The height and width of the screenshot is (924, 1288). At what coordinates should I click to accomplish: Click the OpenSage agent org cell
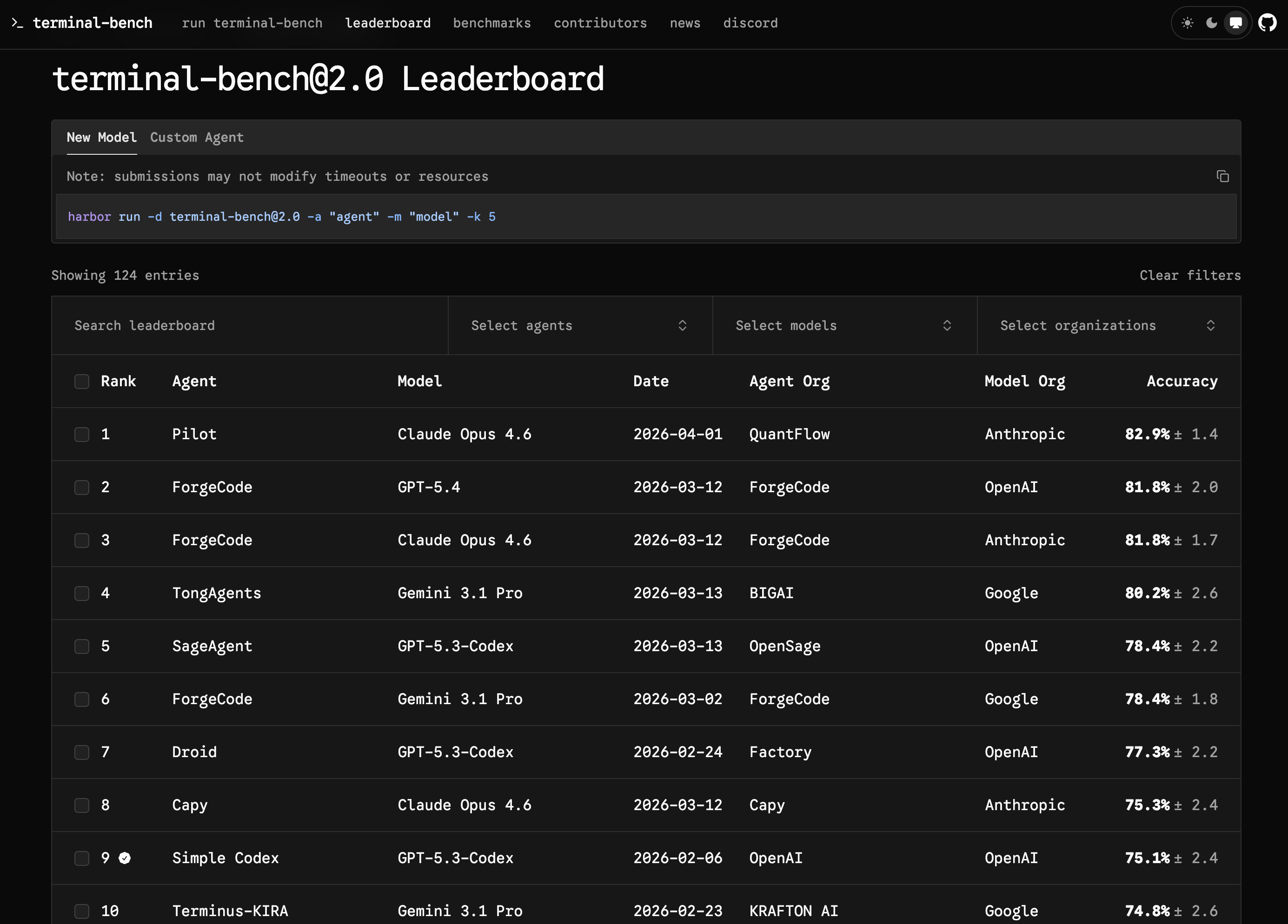[785, 647]
